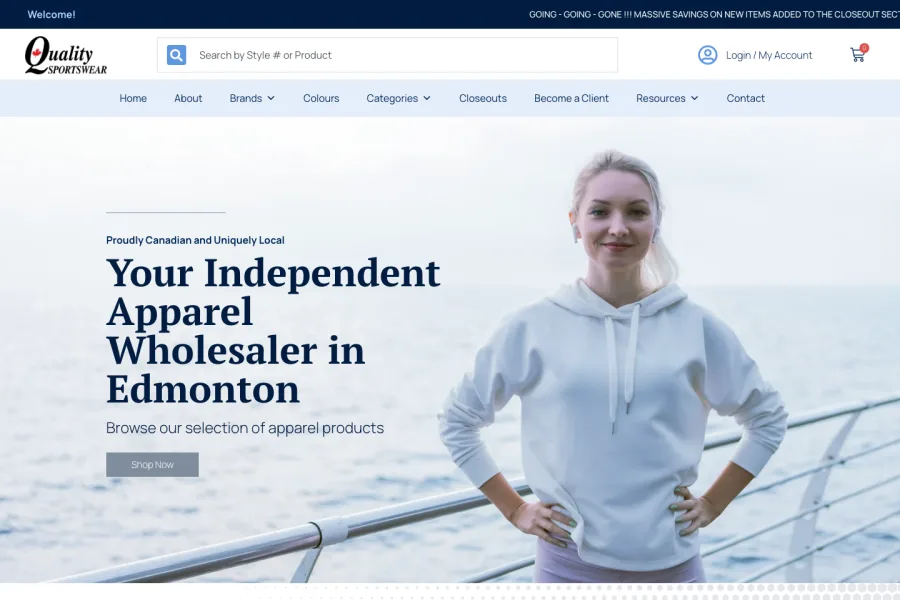Click the 'Your Independent Apparel Wholesaler' headline
The width and height of the screenshot is (900, 600).
pyautogui.click(x=273, y=331)
